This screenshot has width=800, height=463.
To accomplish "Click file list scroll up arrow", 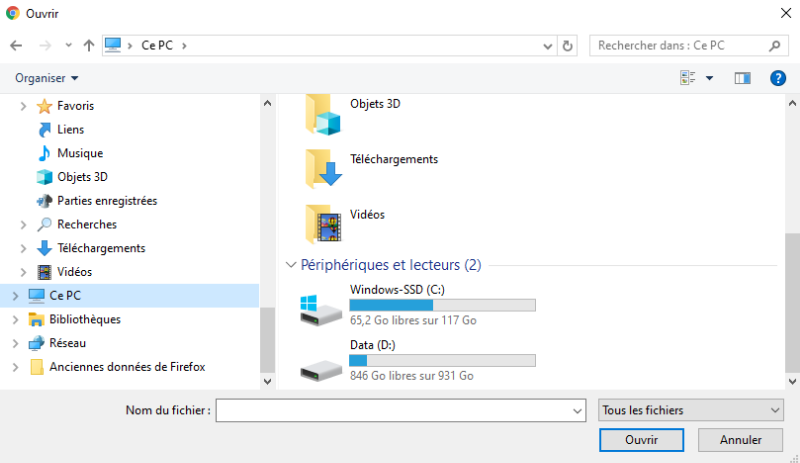I will [792, 103].
